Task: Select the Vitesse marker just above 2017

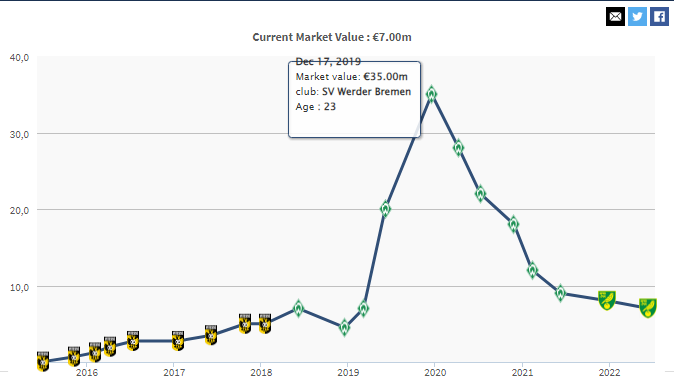Action: [178, 341]
